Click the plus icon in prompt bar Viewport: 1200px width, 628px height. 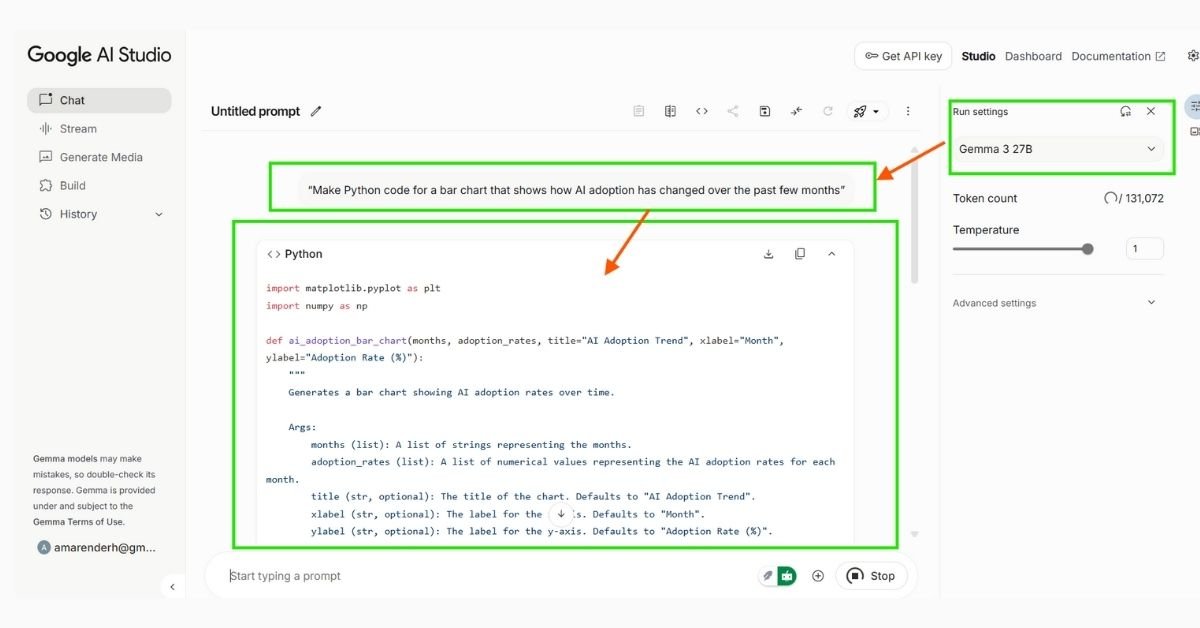818,576
